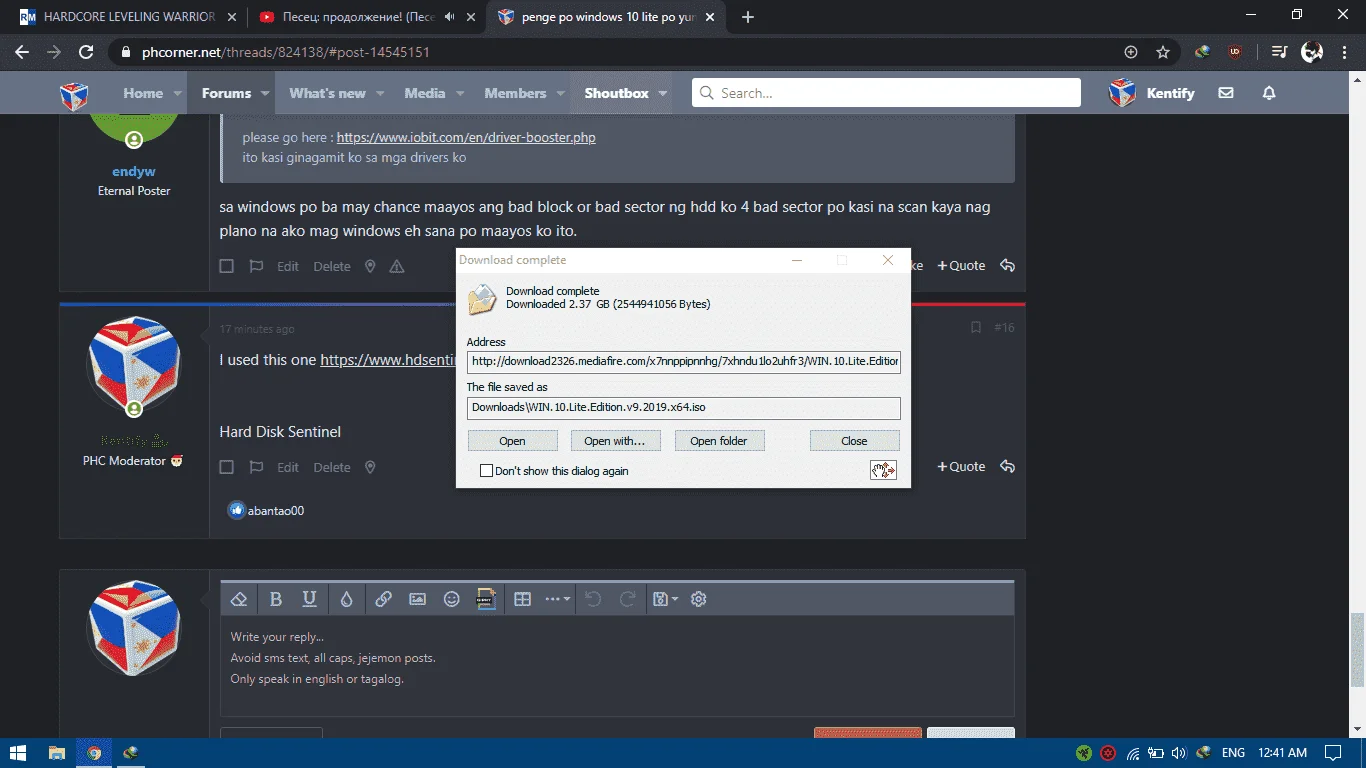1366x768 pixels.
Task: Click the GIF/media icon in editor toolbar
Action: point(486,599)
